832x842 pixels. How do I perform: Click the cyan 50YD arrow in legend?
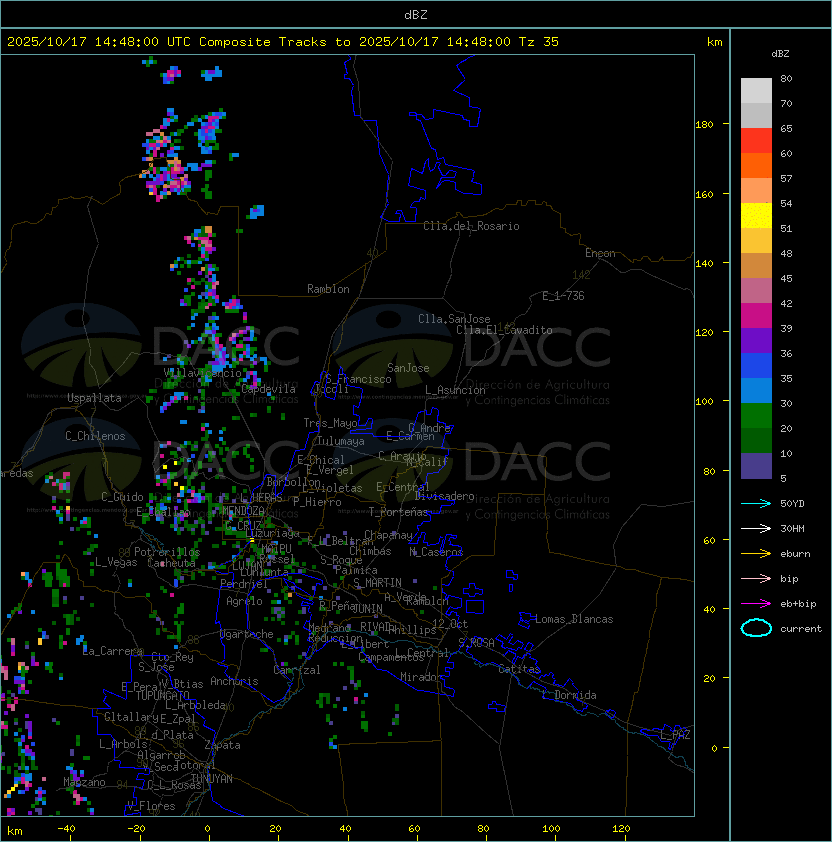(756, 503)
